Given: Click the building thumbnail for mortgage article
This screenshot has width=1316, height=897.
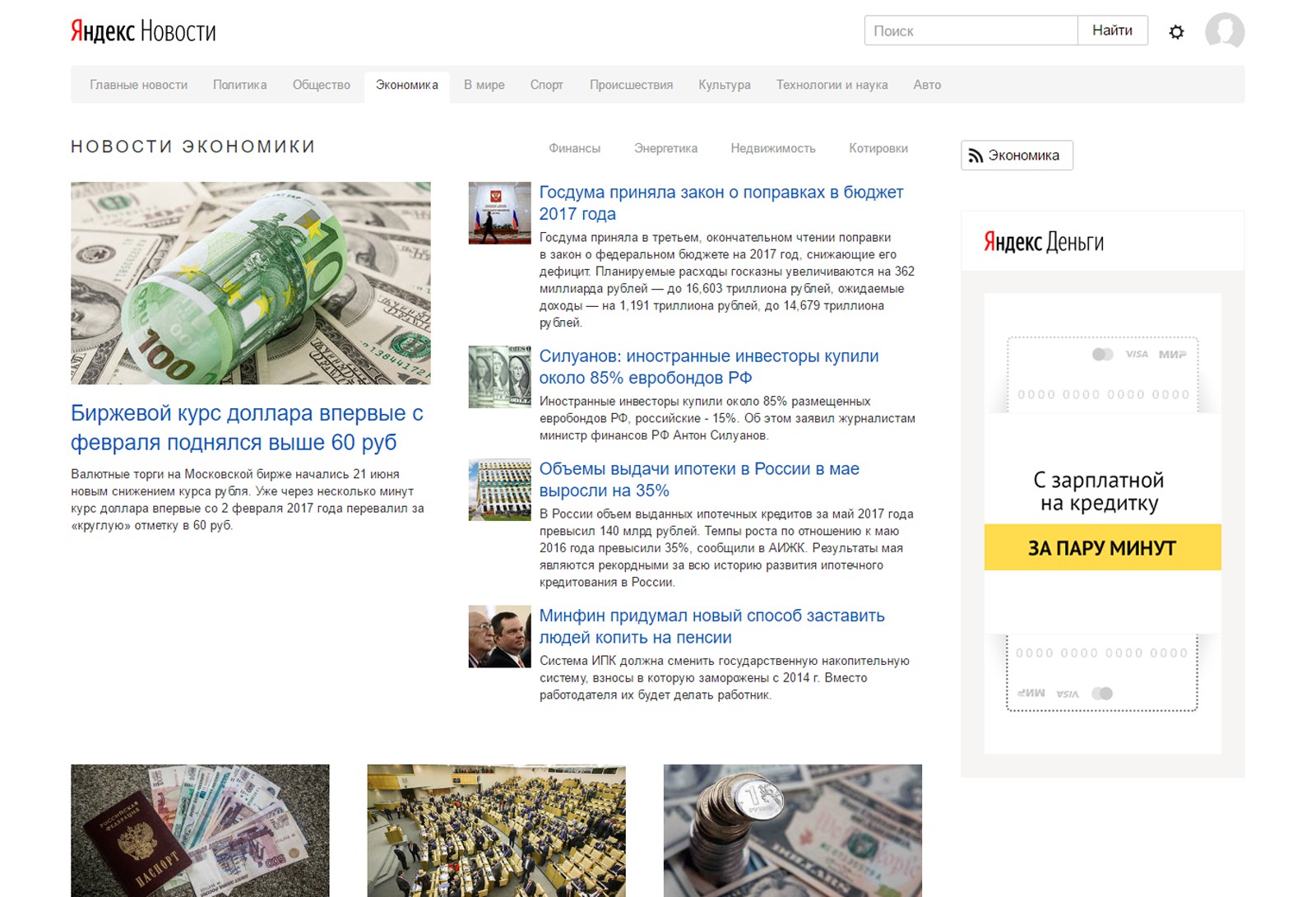Looking at the screenshot, I should pyautogui.click(x=500, y=490).
